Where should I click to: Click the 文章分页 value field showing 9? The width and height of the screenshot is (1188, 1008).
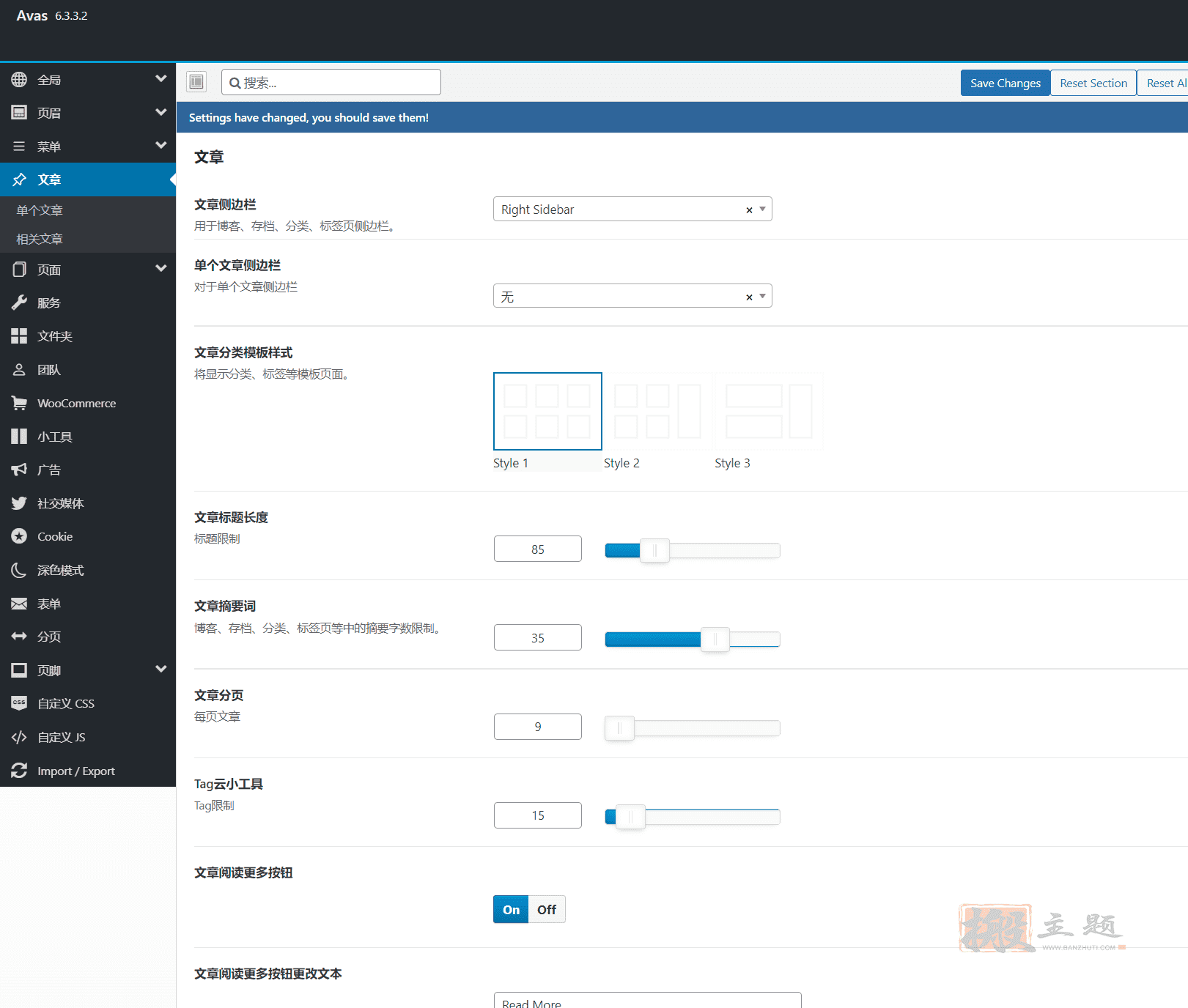click(x=538, y=727)
